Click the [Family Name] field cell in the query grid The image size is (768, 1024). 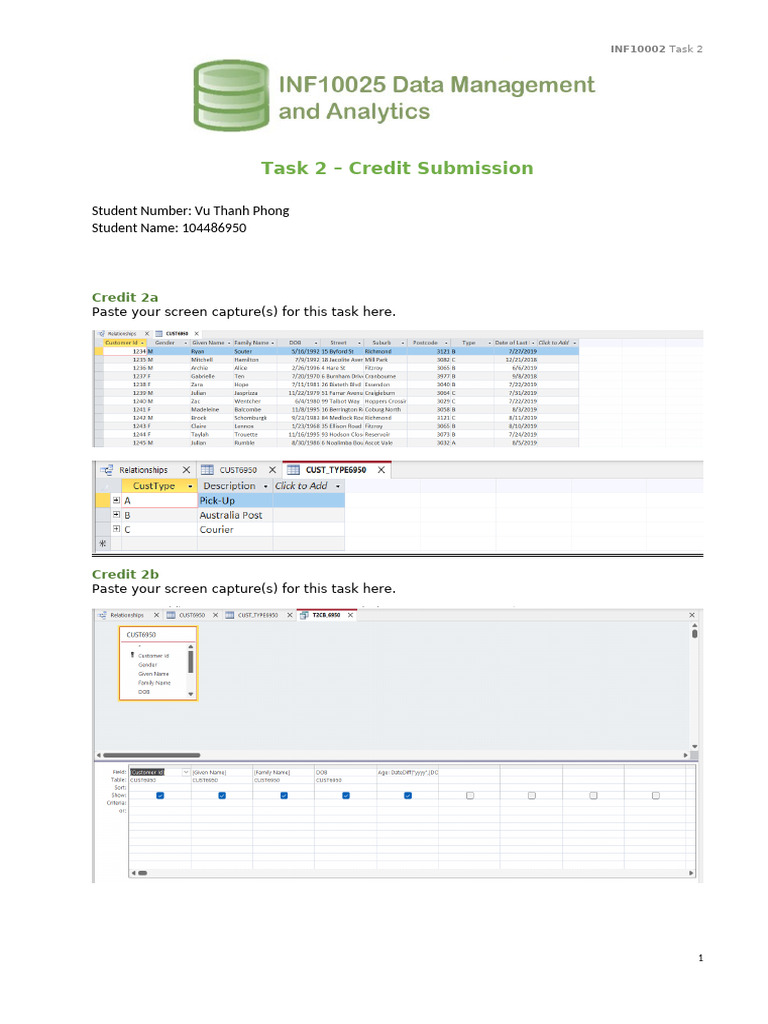click(x=284, y=773)
